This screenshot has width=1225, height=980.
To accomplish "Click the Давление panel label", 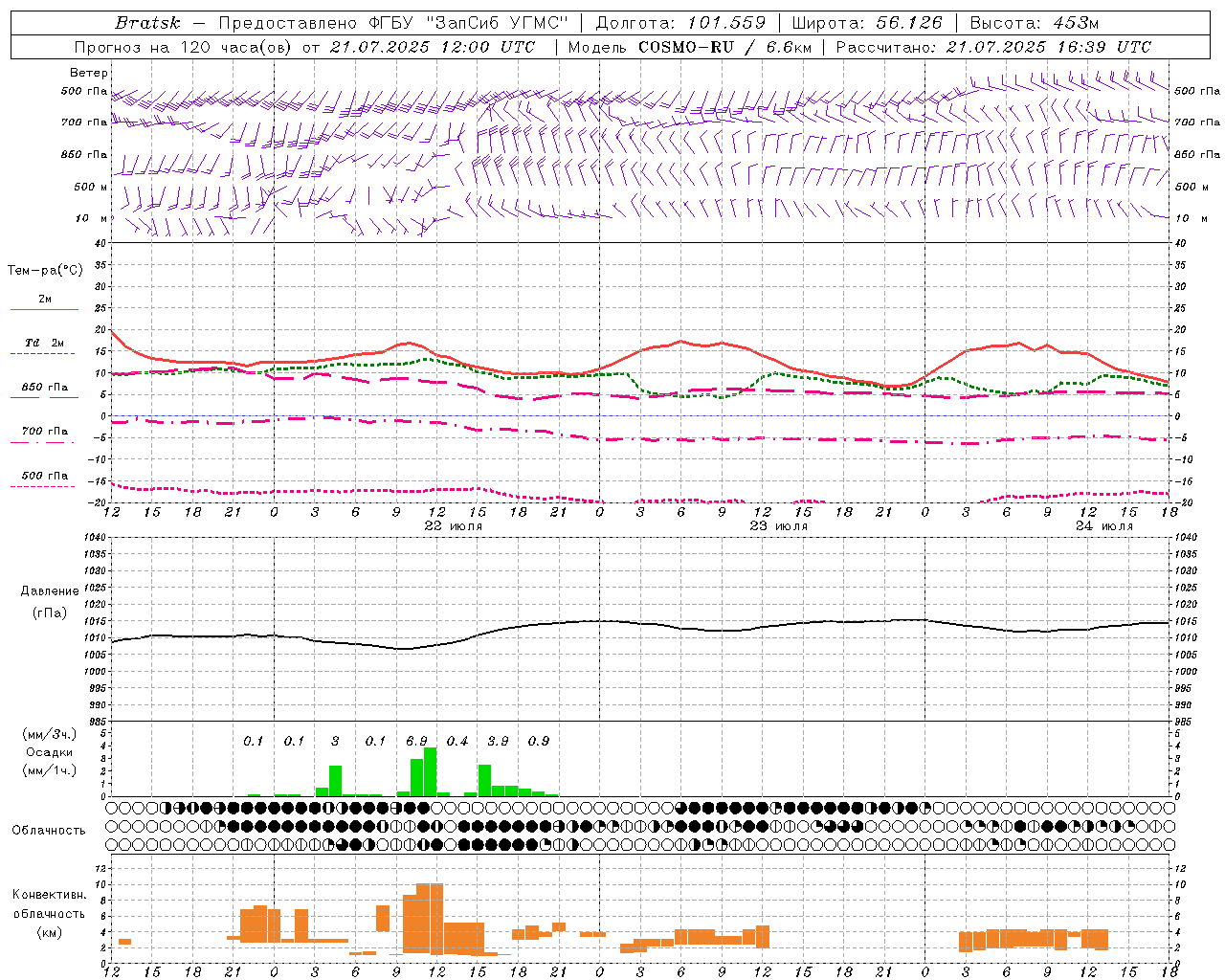I will tap(49, 591).
